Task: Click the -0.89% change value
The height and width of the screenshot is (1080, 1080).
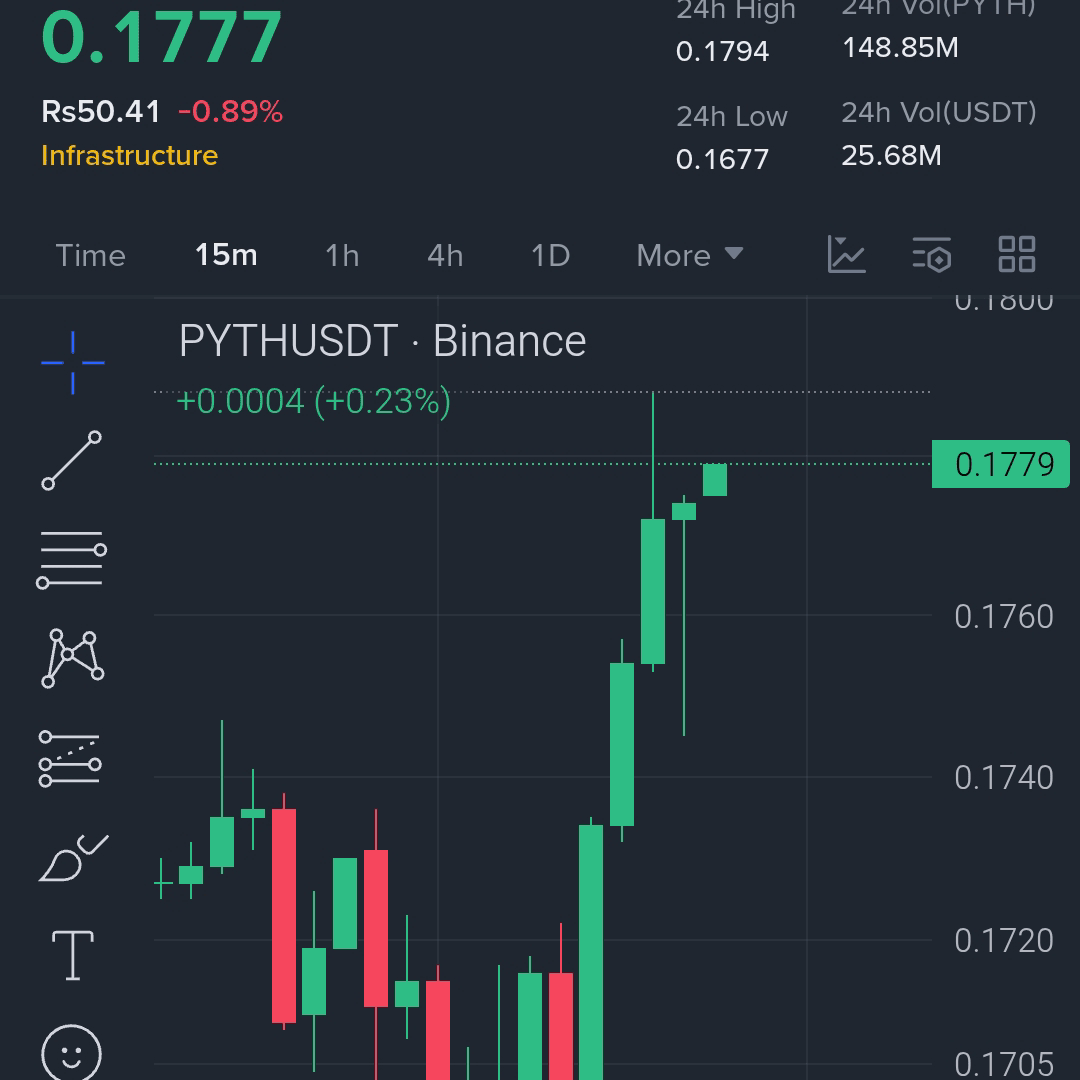Action: point(231,112)
